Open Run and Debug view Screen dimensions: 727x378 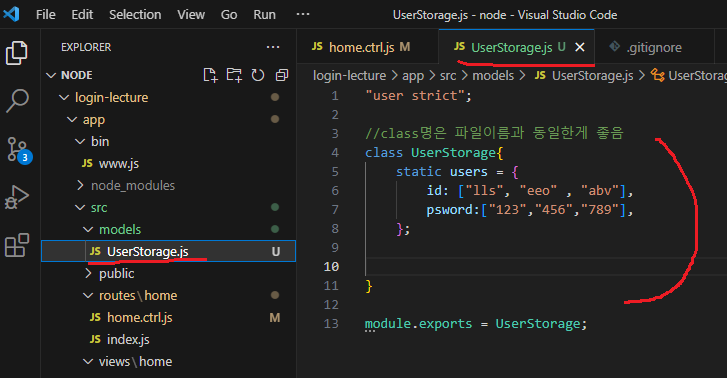pos(17,197)
